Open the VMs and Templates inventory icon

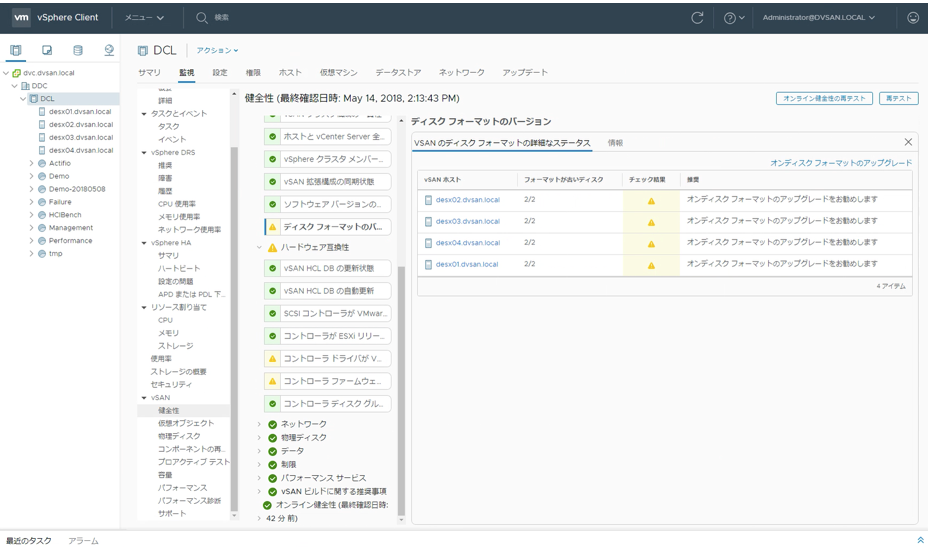click(x=47, y=50)
